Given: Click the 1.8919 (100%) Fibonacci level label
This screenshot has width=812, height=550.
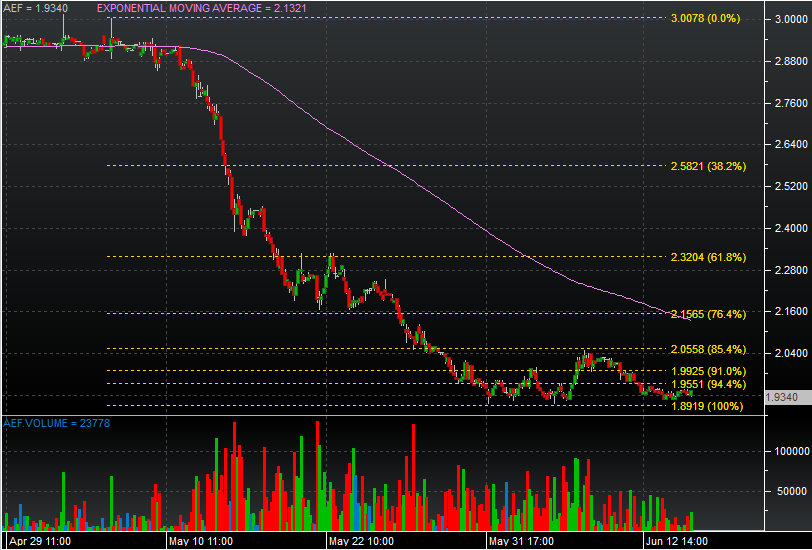Looking at the screenshot, I should click(x=706, y=406).
